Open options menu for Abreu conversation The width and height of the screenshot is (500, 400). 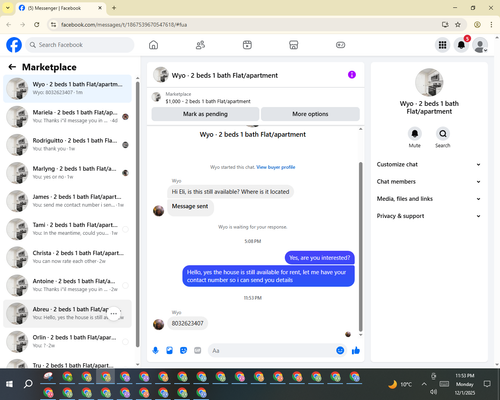[114, 313]
